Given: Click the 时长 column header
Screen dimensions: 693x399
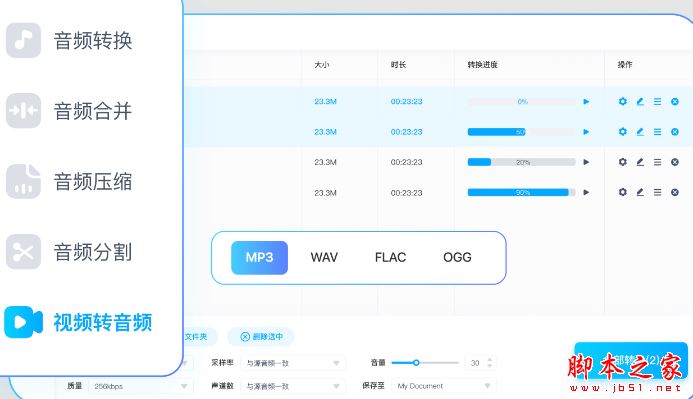Looking at the screenshot, I should click(398, 65).
